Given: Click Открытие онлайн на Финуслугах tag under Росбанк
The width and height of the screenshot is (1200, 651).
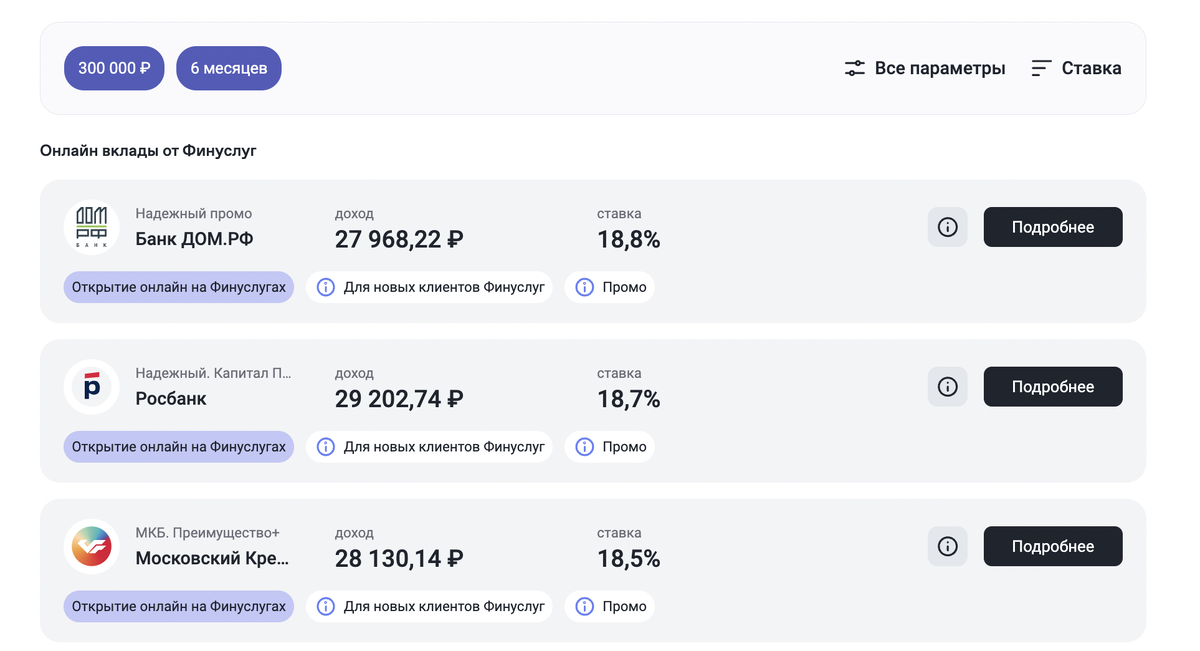Looking at the screenshot, I should click(x=179, y=447).
